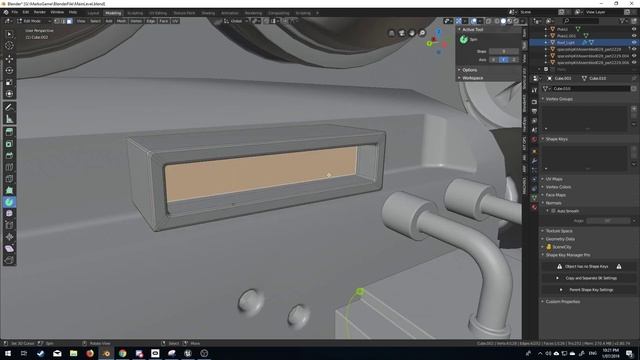The image size is (640, 360).
Task: Open the Edit Mode dropdown
Action: click(x=34, y=21)
